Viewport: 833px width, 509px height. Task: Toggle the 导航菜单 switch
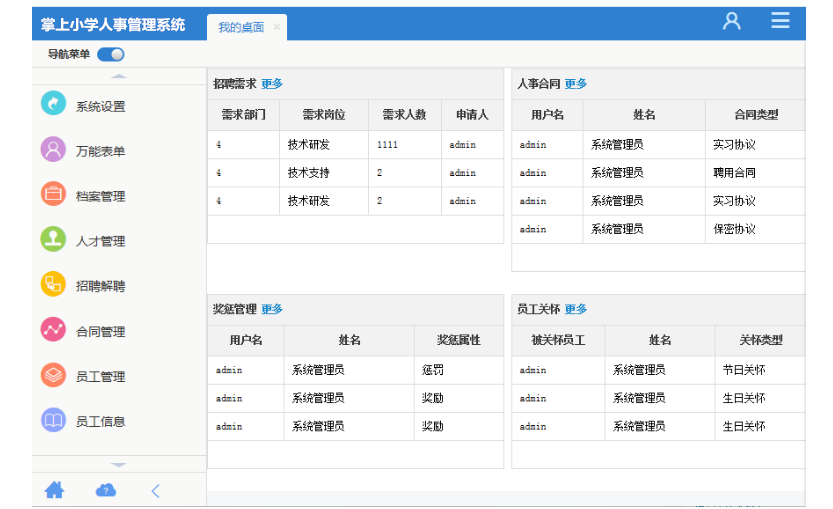(x=111, y=54)
